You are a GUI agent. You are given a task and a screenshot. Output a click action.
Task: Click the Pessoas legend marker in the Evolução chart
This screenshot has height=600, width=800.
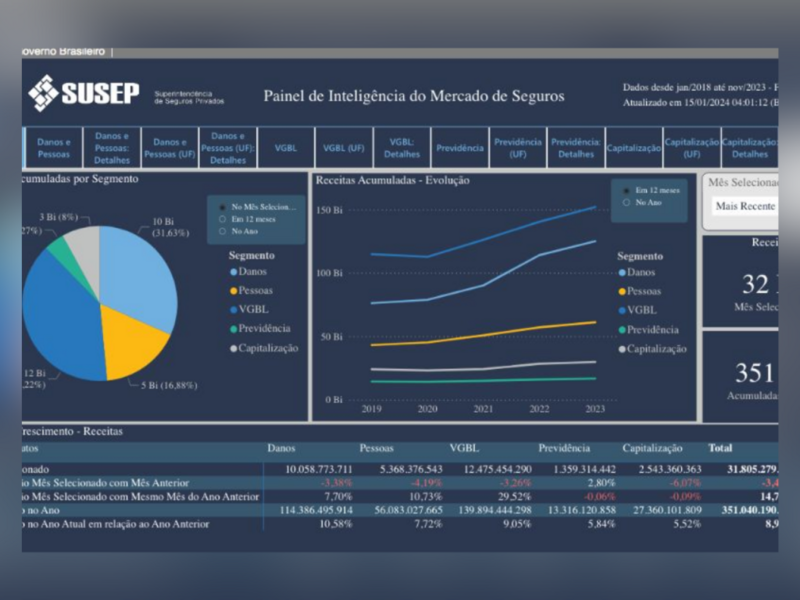pos(622,291)
